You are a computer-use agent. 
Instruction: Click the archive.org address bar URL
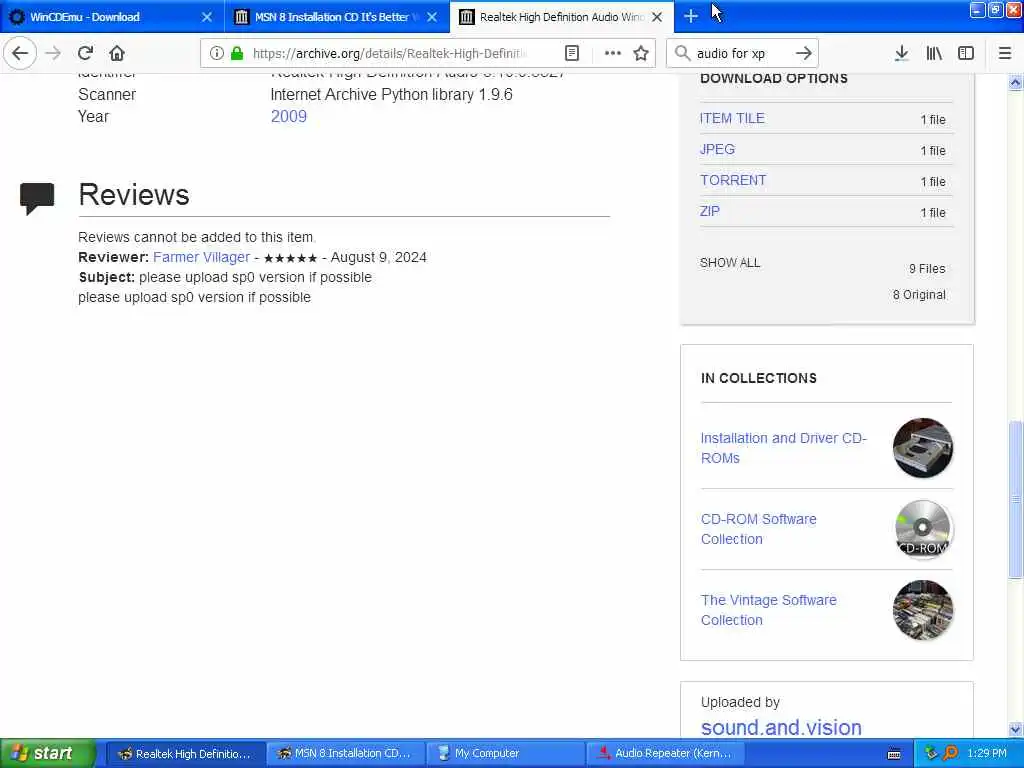click(x=389, y=54)
